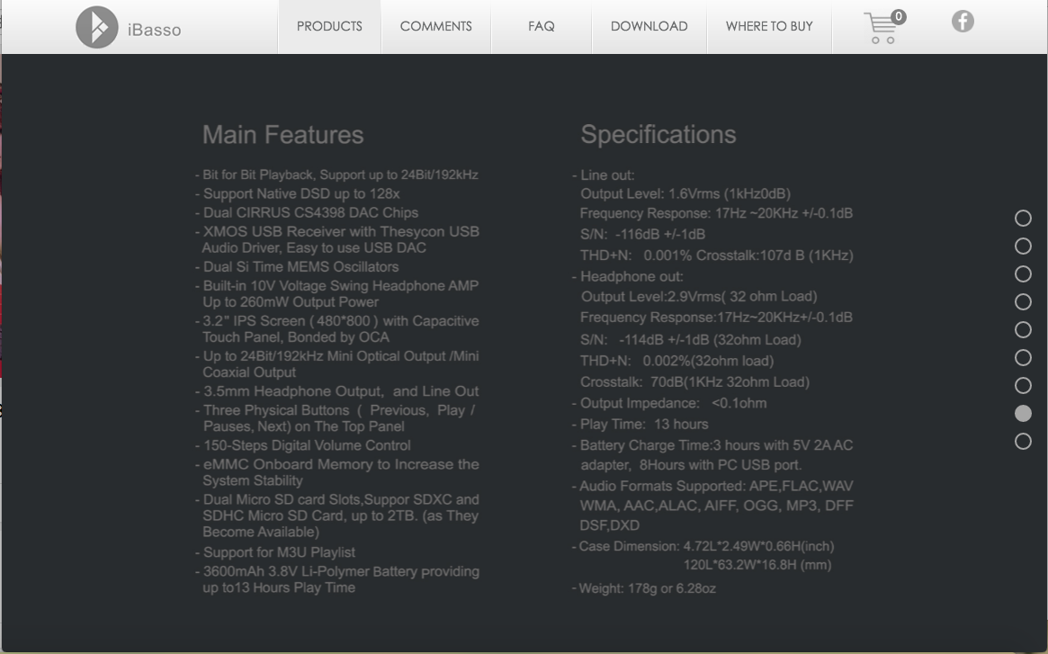Screen dimensions: 1048x654
Task: Select the third side navigation dot
Action: point(1022,274)
